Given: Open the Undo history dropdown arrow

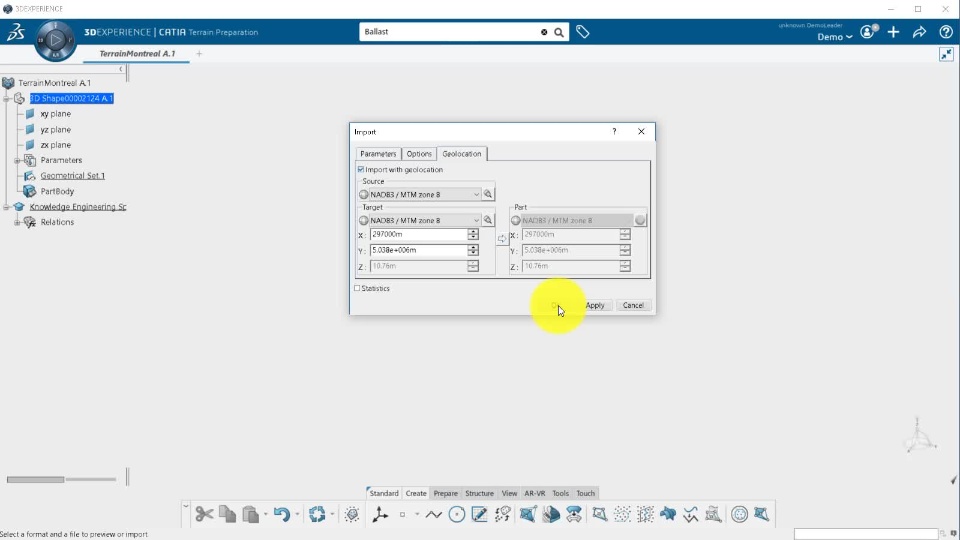Looking at the screenshot, I should click(x=297, y=514).
